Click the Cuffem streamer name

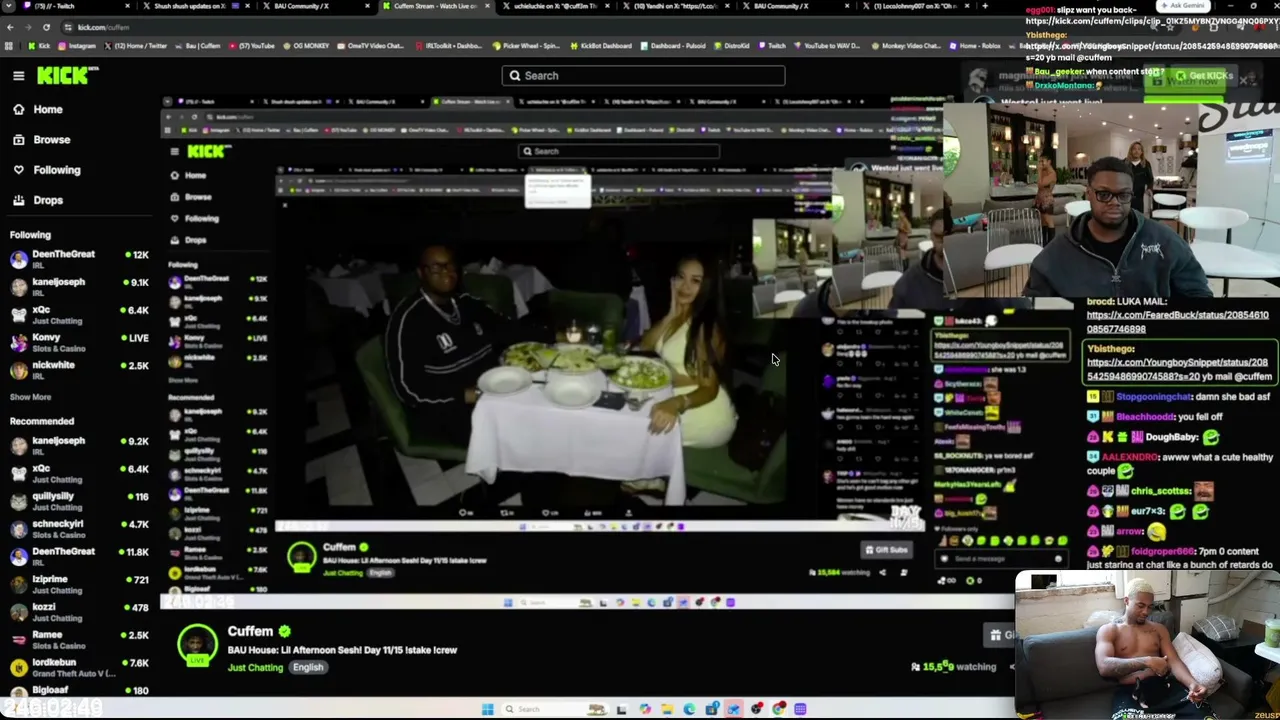coord(250,632)
